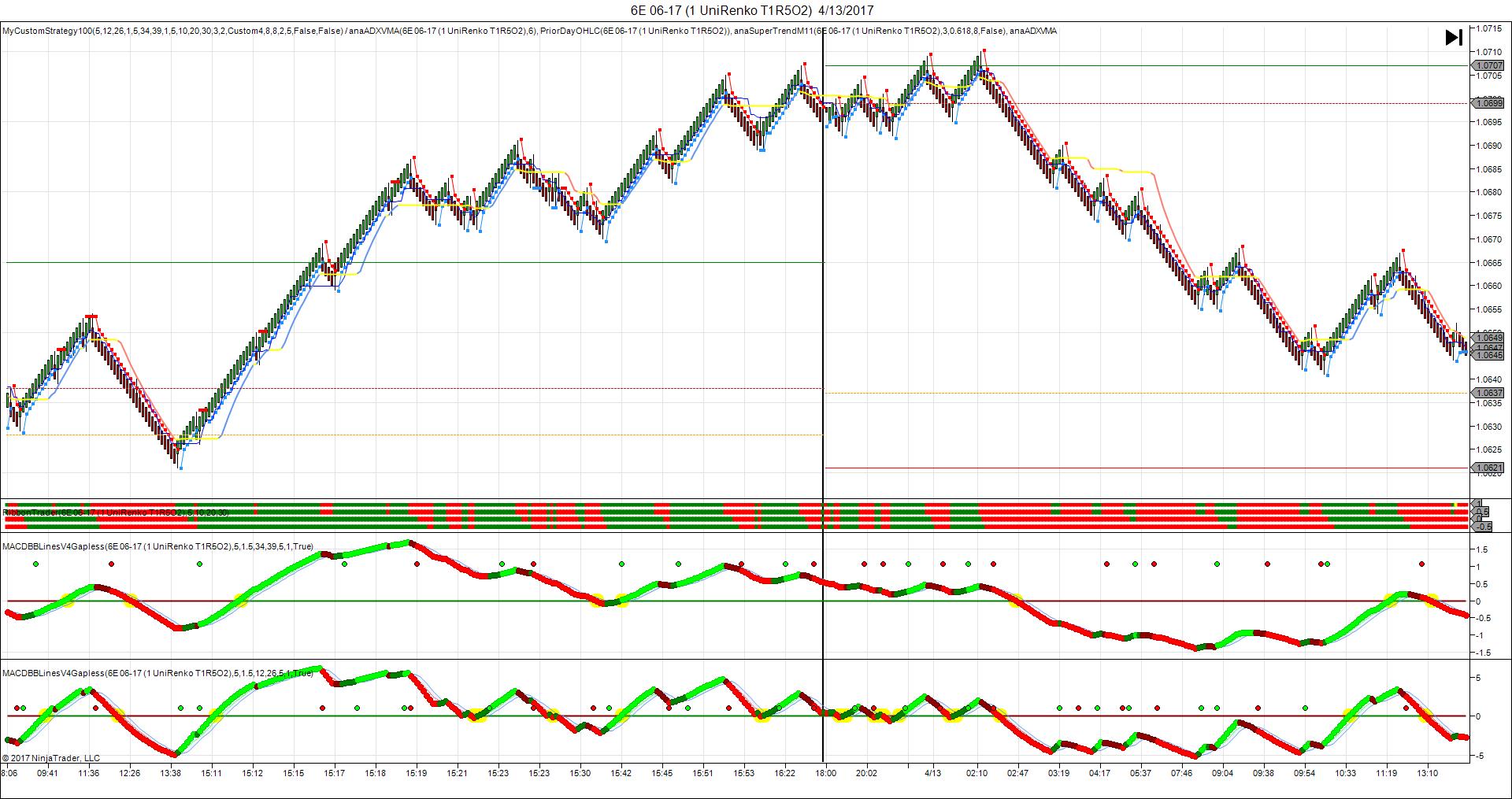Click the 09:54 time axis label
The height and width of the screenshot is (799, 1512).
[x=1305, y=773]
